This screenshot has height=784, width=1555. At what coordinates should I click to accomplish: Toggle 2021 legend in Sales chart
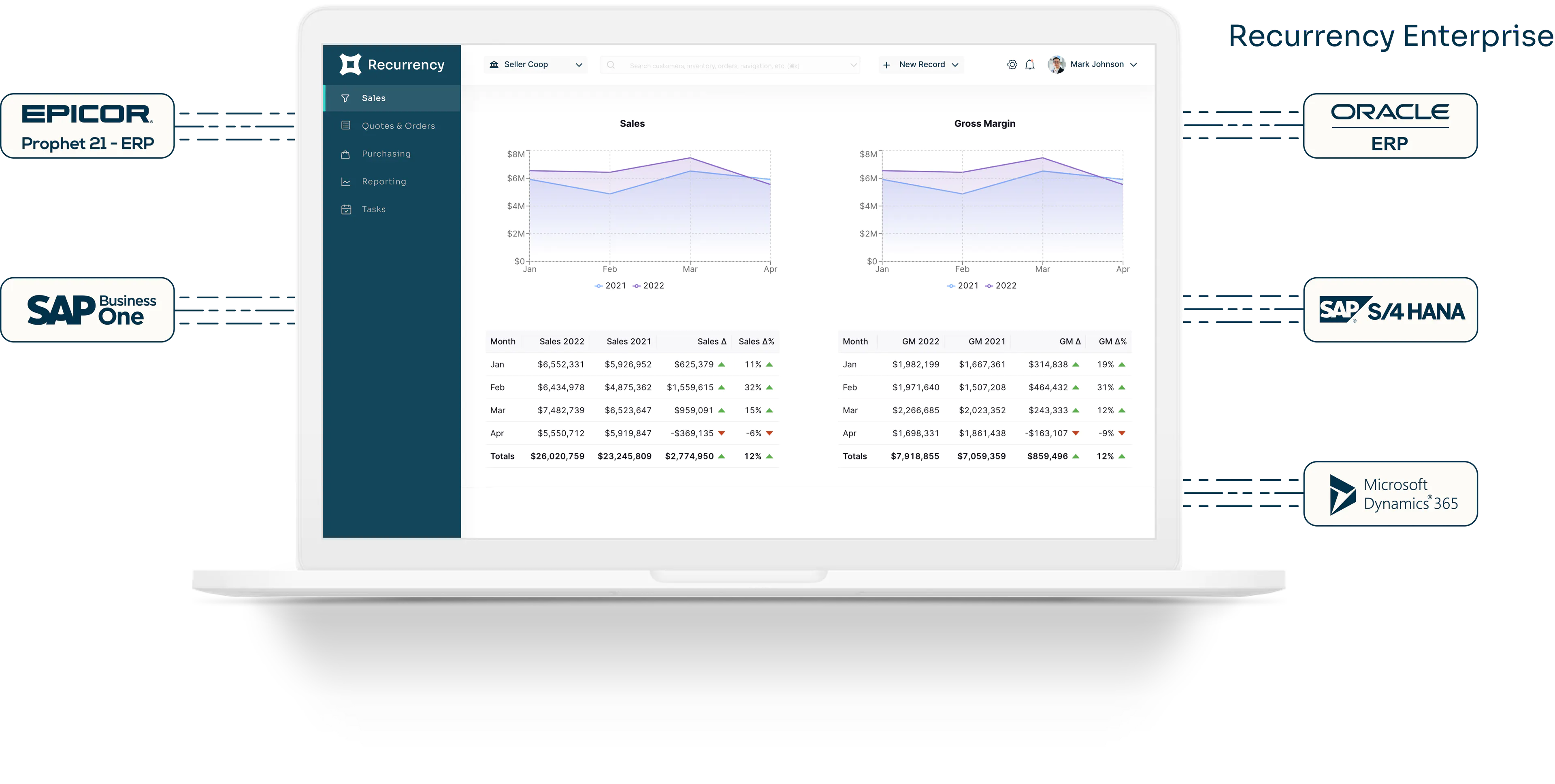(x=610, y=285)
